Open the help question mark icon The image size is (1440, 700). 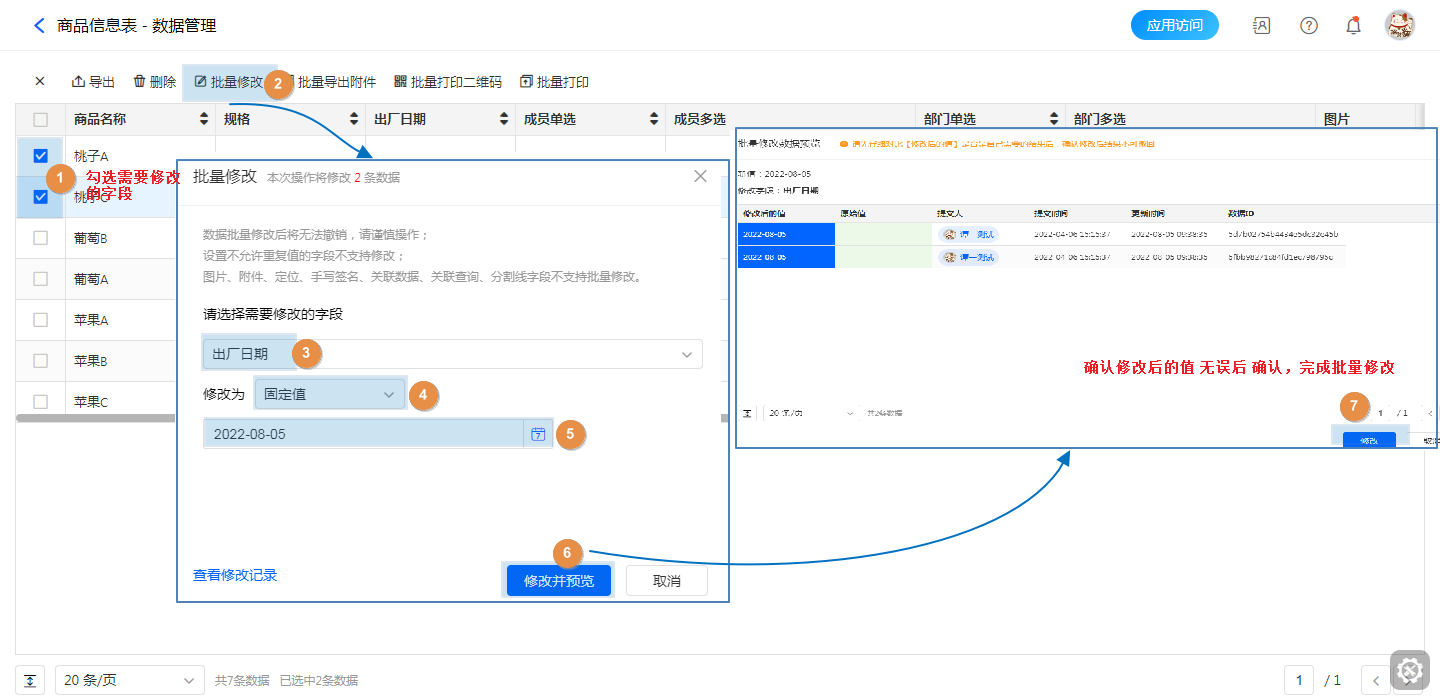point(1308,26)
